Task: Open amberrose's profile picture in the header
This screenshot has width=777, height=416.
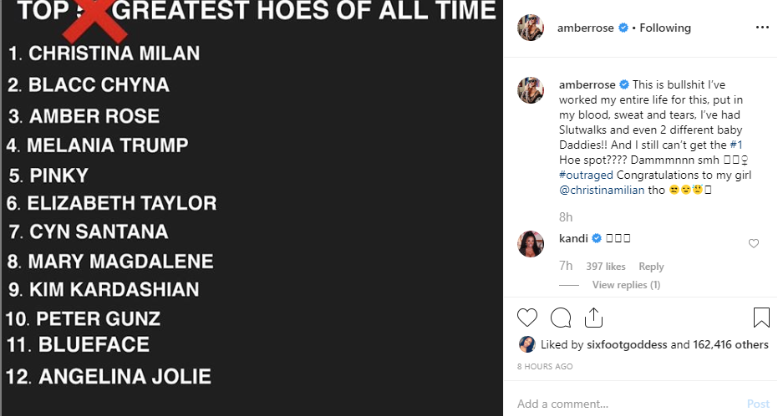Action: tap(530, 28)
